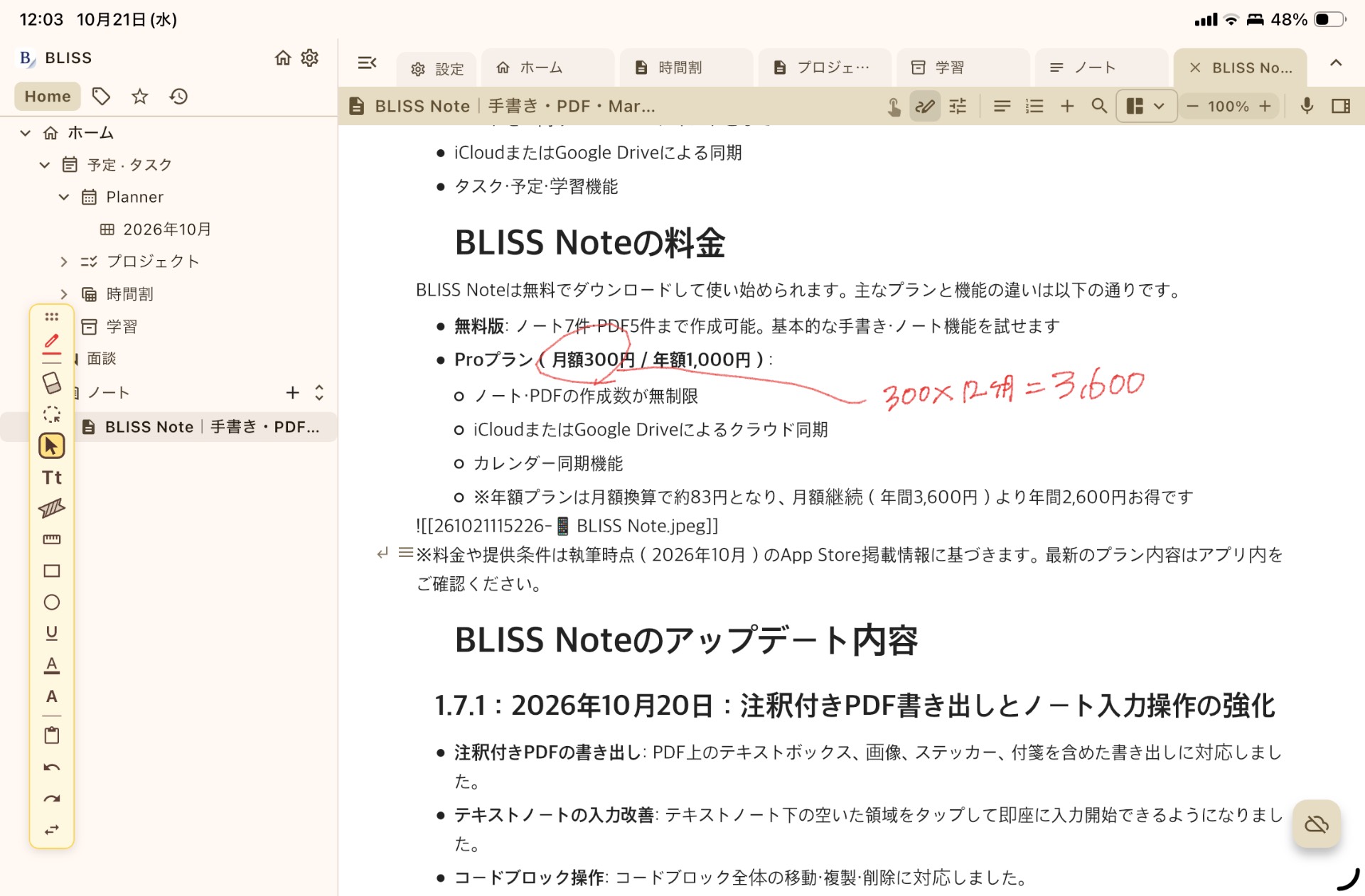Start voice input with microphone icon
1365x896 pixels.
(1307, 106)
